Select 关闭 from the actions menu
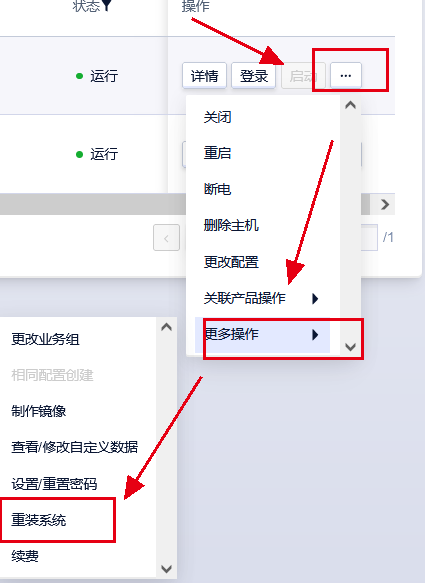This screenshot has width=425, height=583. tap(217, 117)
